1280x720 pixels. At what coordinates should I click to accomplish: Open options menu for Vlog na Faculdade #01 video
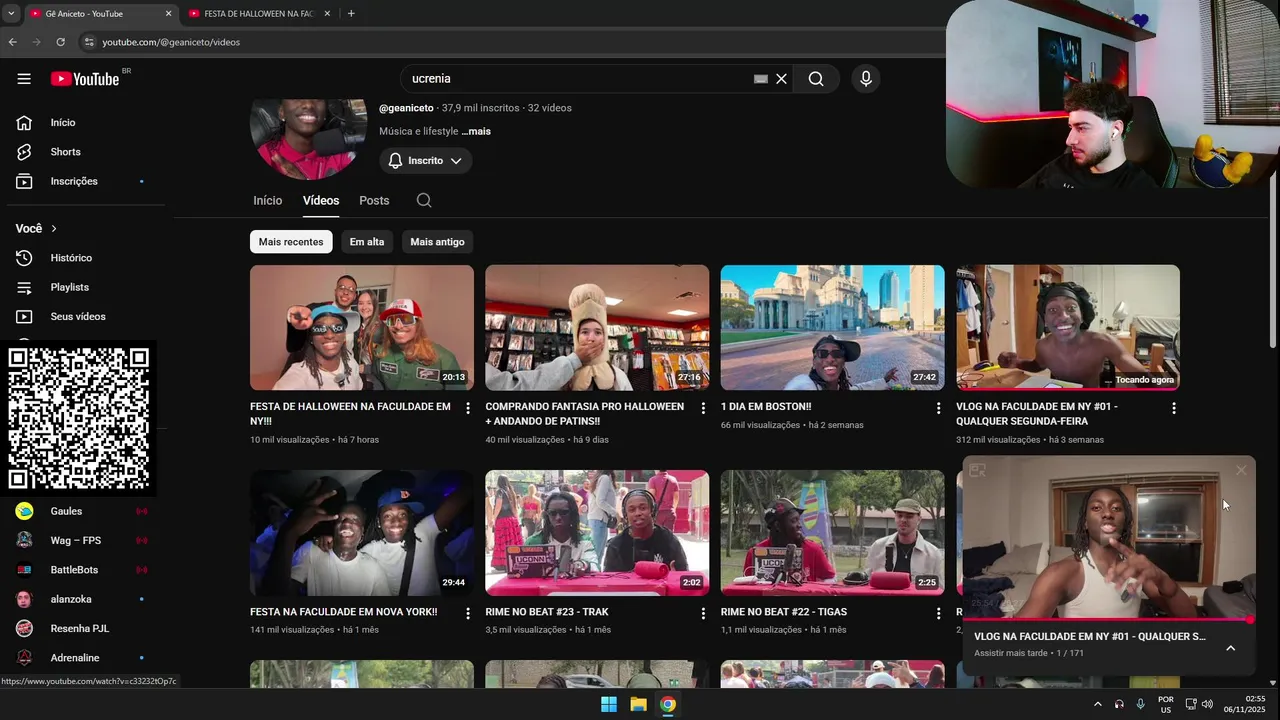point(1174,408)
